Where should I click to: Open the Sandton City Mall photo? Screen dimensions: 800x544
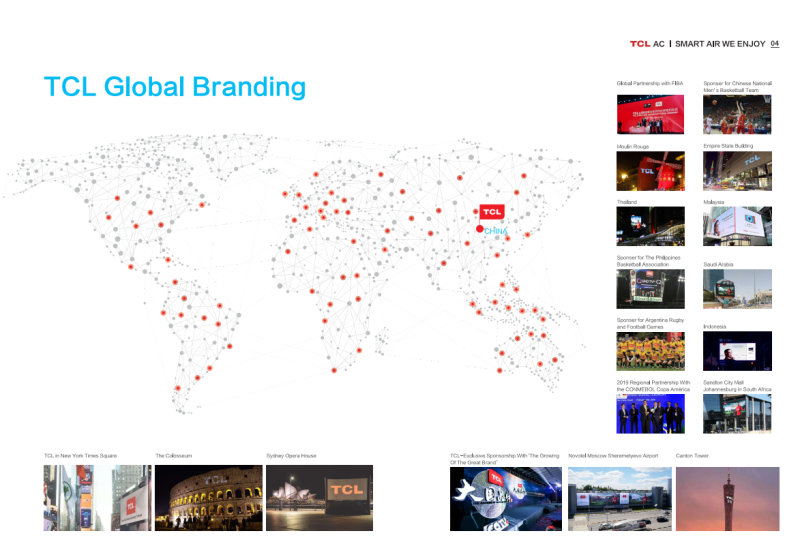click(x=737, y=413)
